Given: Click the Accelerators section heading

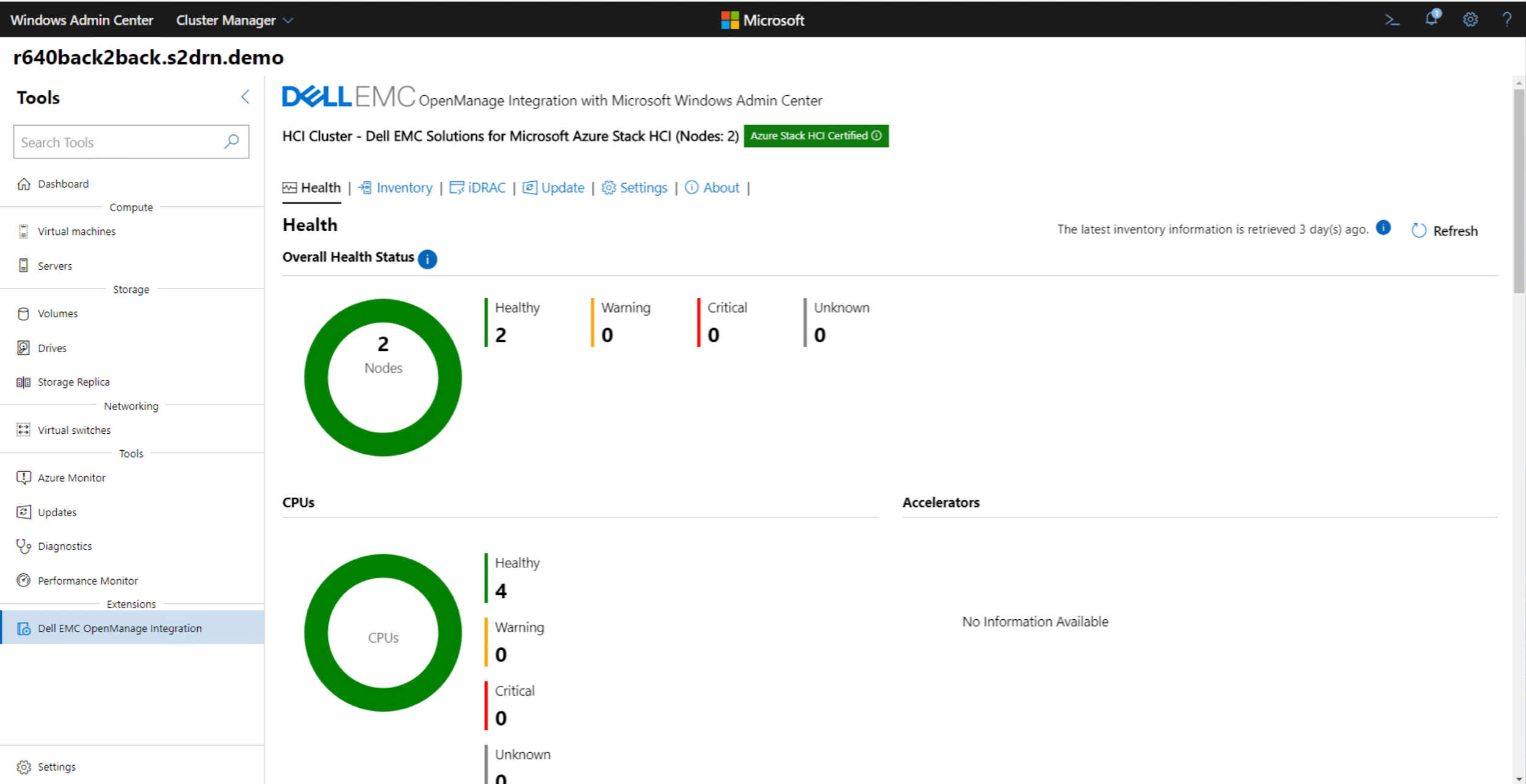Looking at the screenshot, I should (x=941, y=502).
